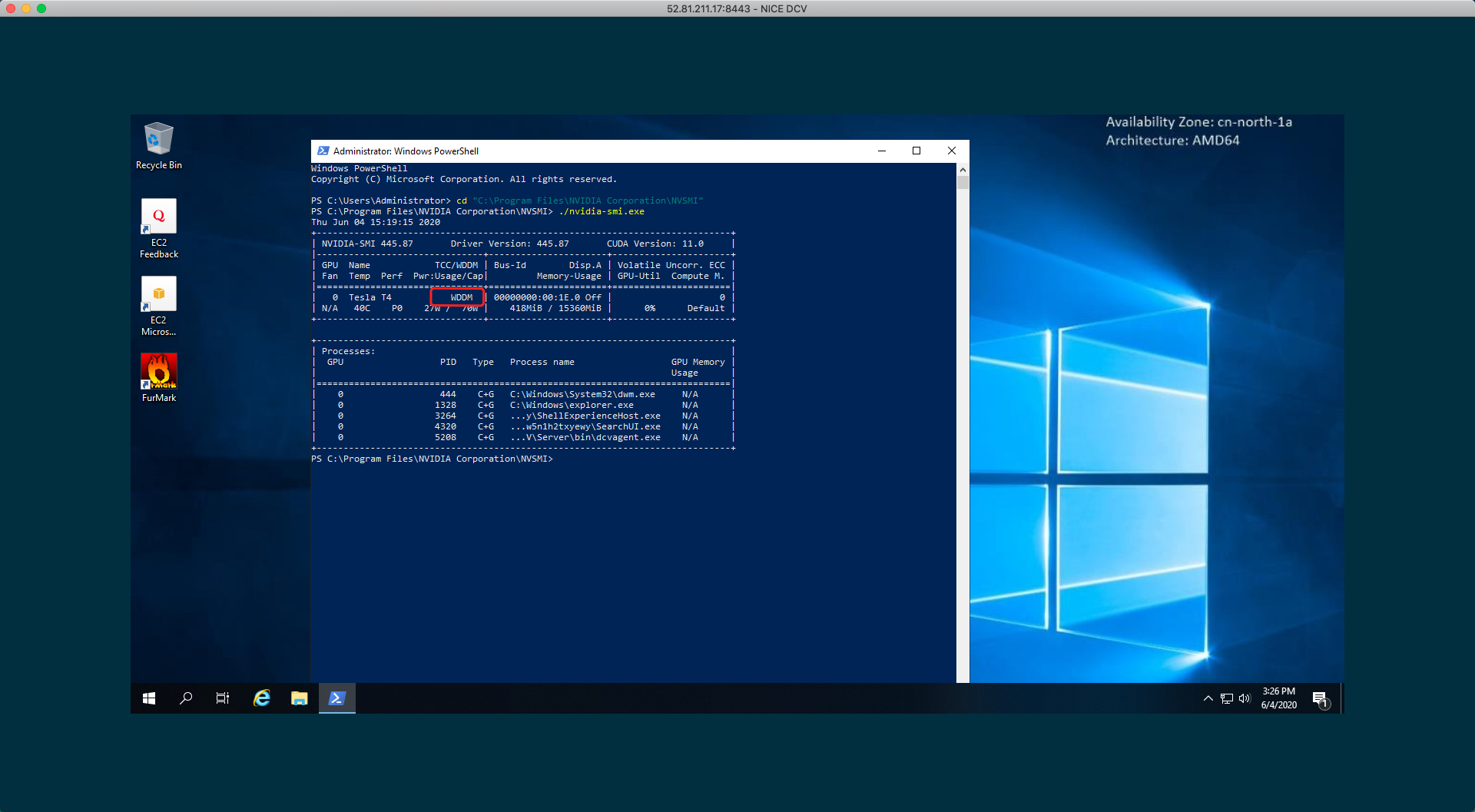
Task: Select the PowerShell taskbar button
Action: tap(336, 698)
